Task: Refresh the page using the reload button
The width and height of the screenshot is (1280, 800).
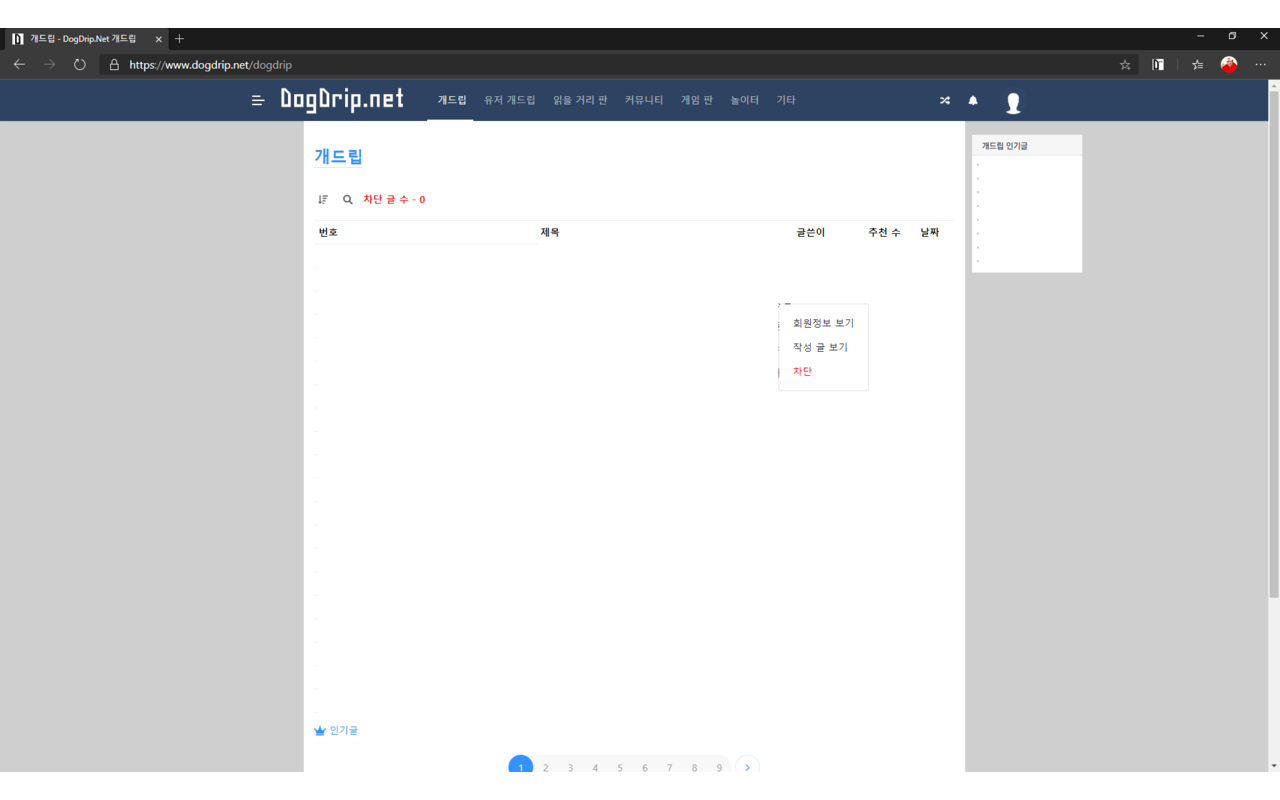Action: tap(80, 65)
